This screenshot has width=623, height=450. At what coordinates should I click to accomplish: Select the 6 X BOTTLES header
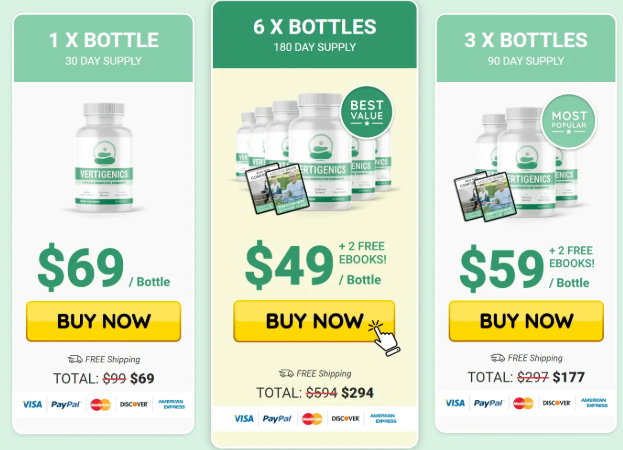314,35
